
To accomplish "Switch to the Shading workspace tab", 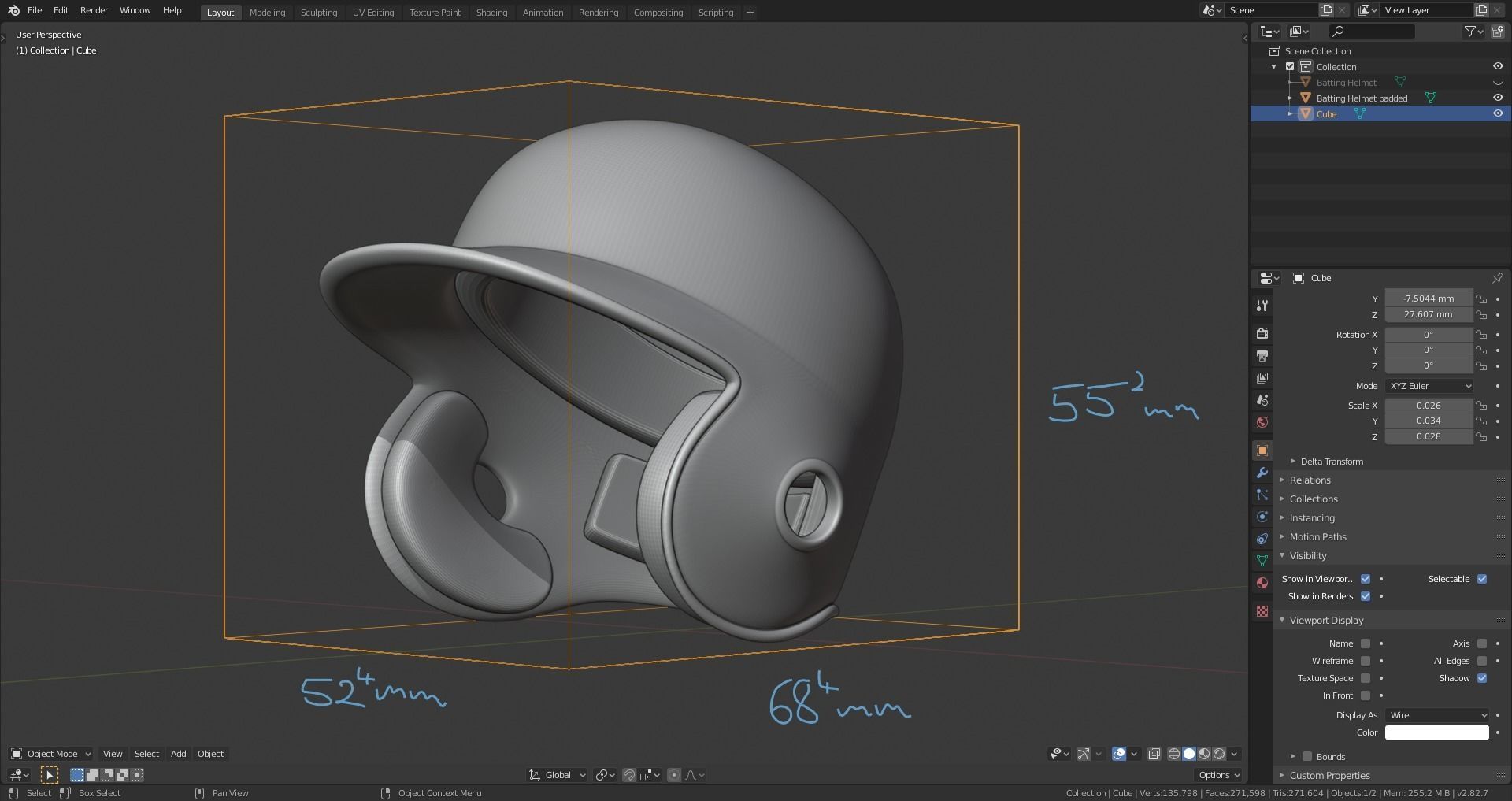I will (x=491, y=13).
